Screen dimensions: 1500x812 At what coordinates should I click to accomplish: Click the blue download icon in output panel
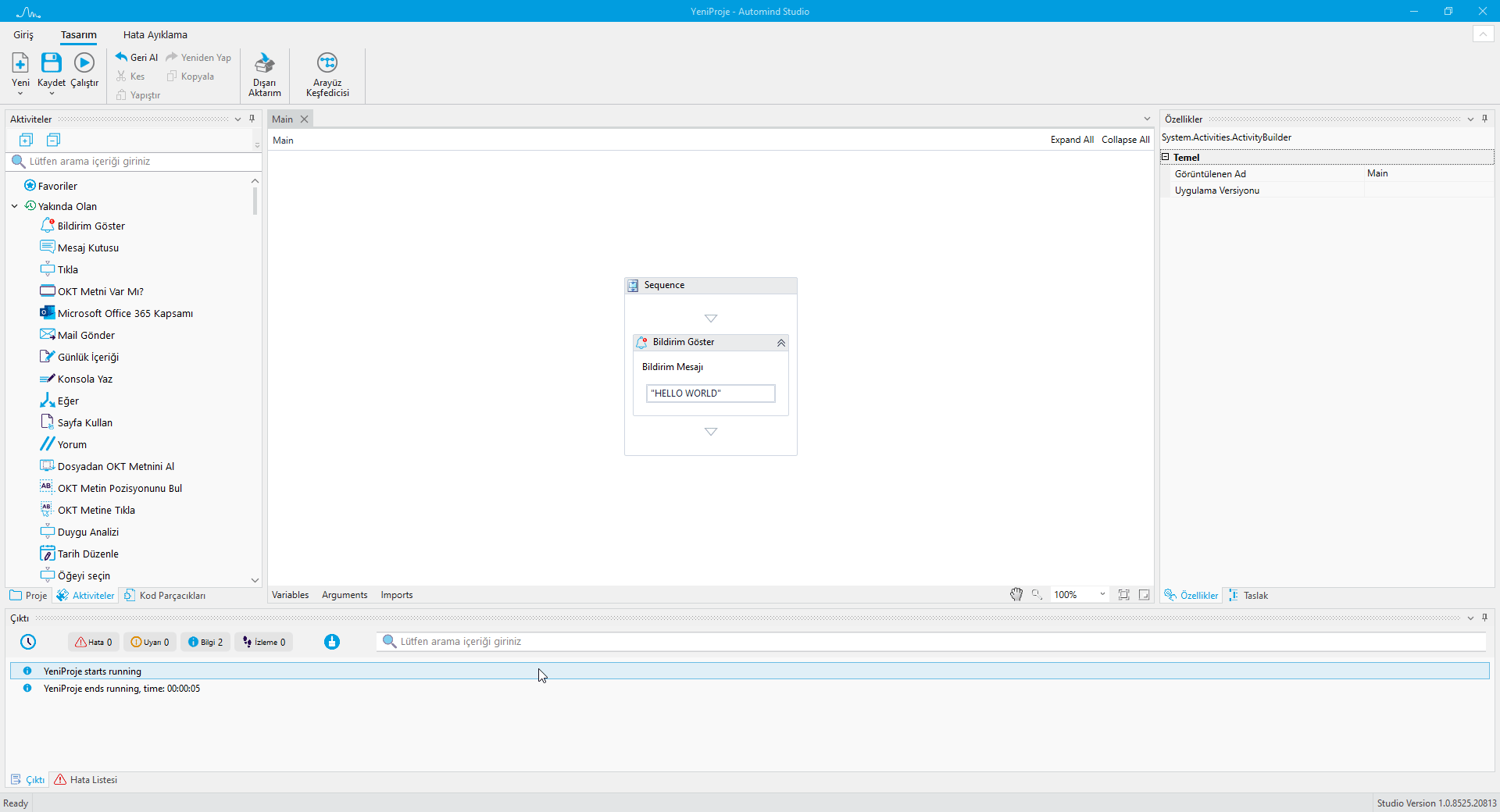[332, 642]
